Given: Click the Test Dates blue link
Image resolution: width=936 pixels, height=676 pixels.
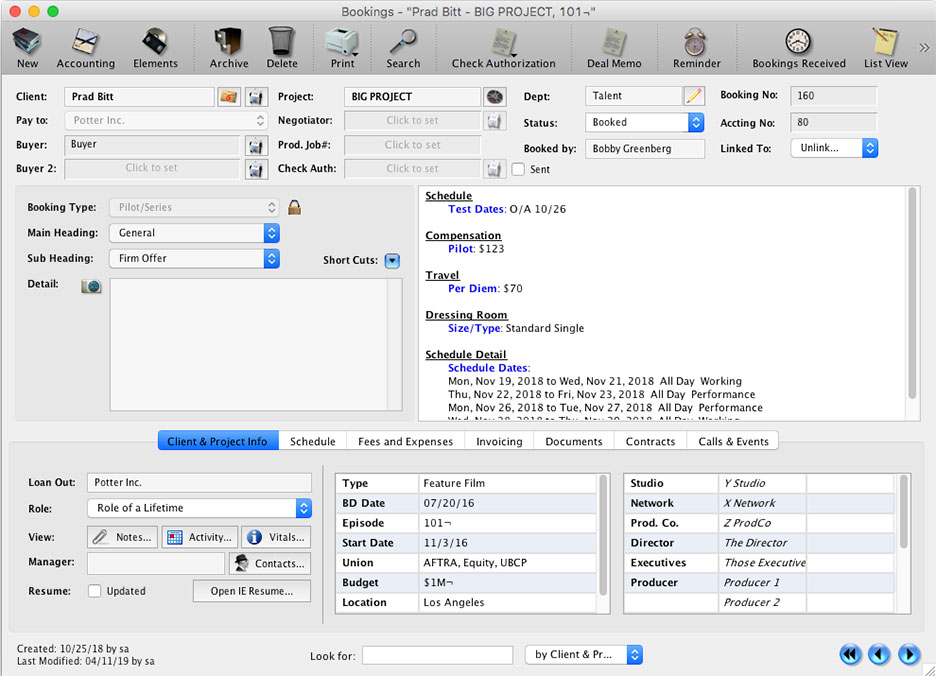Looking at the screenshot, I should tap(476, 209).
